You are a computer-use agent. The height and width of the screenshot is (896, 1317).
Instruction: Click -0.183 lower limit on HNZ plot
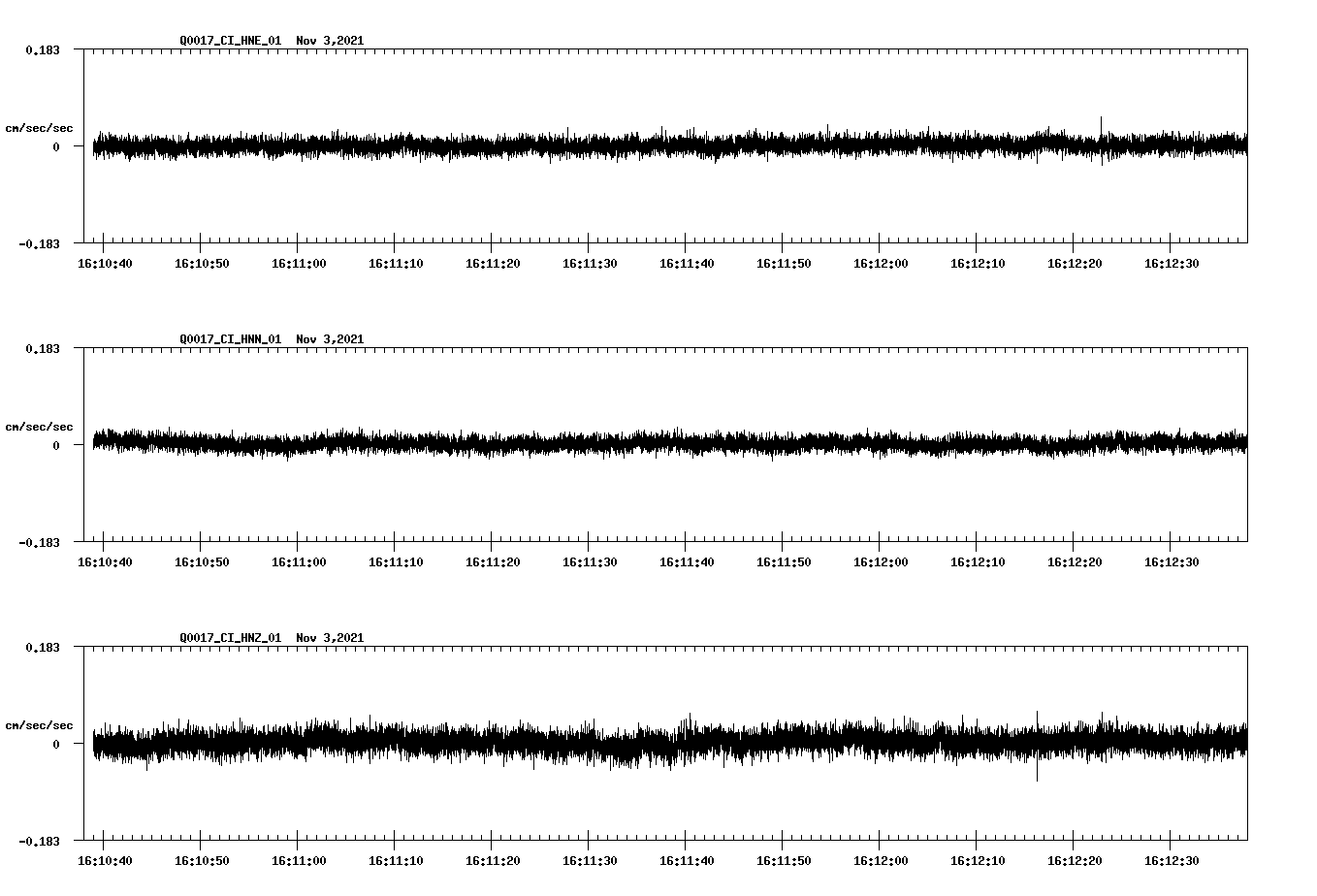click(x=39, y=841)
